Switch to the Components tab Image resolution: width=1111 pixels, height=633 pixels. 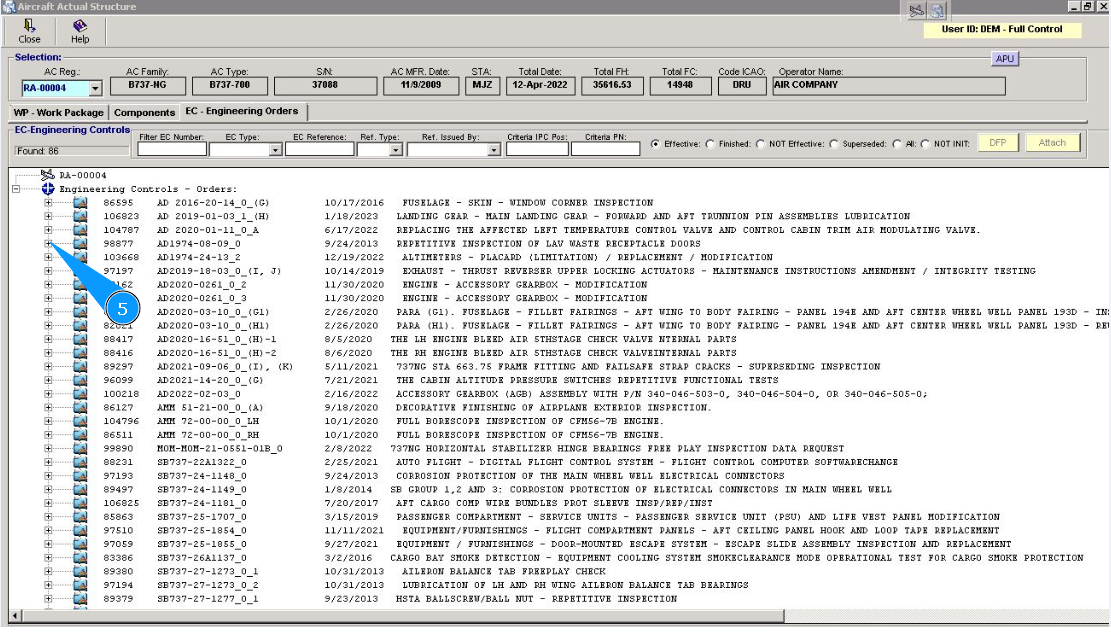click(x=144, y=113)
